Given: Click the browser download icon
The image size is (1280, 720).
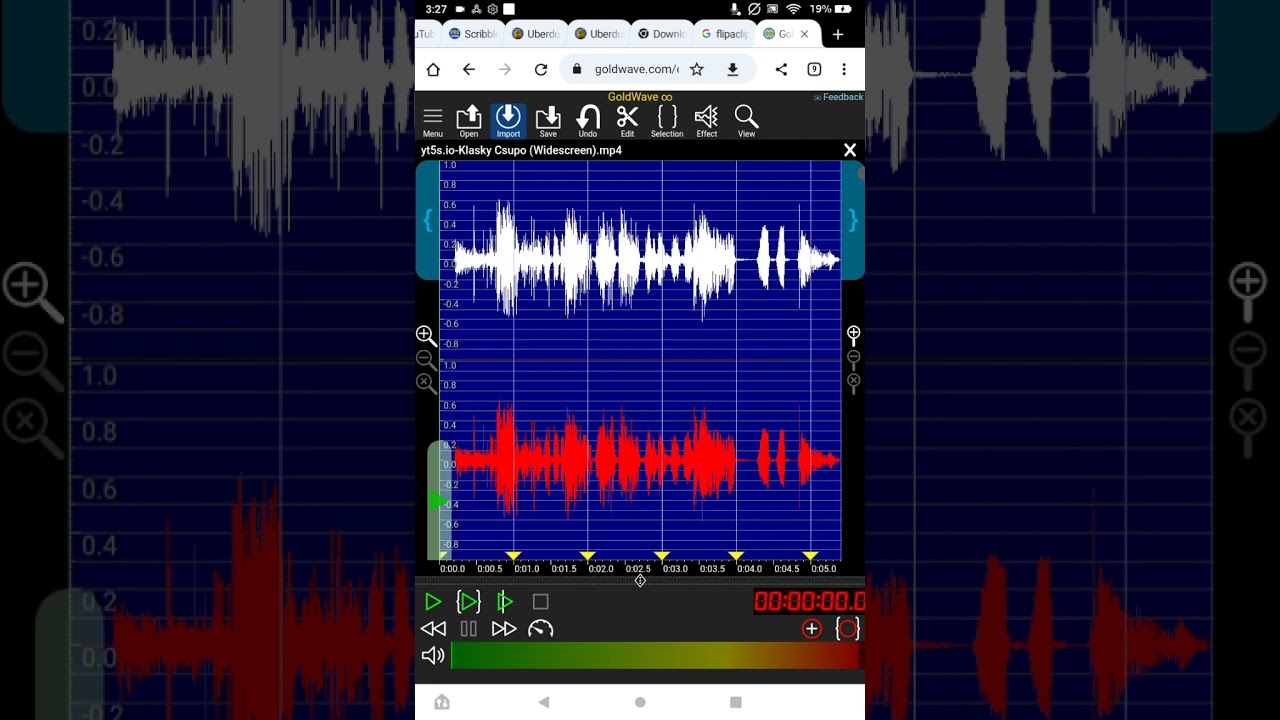Looking at the screenshot, I should [x=733, y=69].
